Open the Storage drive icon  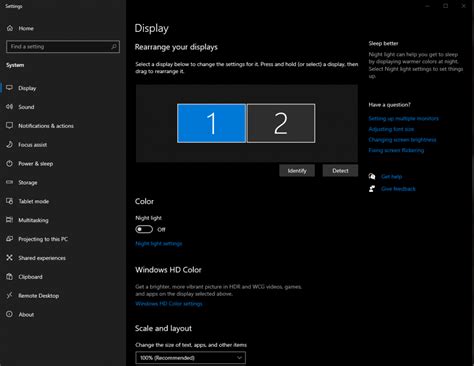(x=9, y=182)
